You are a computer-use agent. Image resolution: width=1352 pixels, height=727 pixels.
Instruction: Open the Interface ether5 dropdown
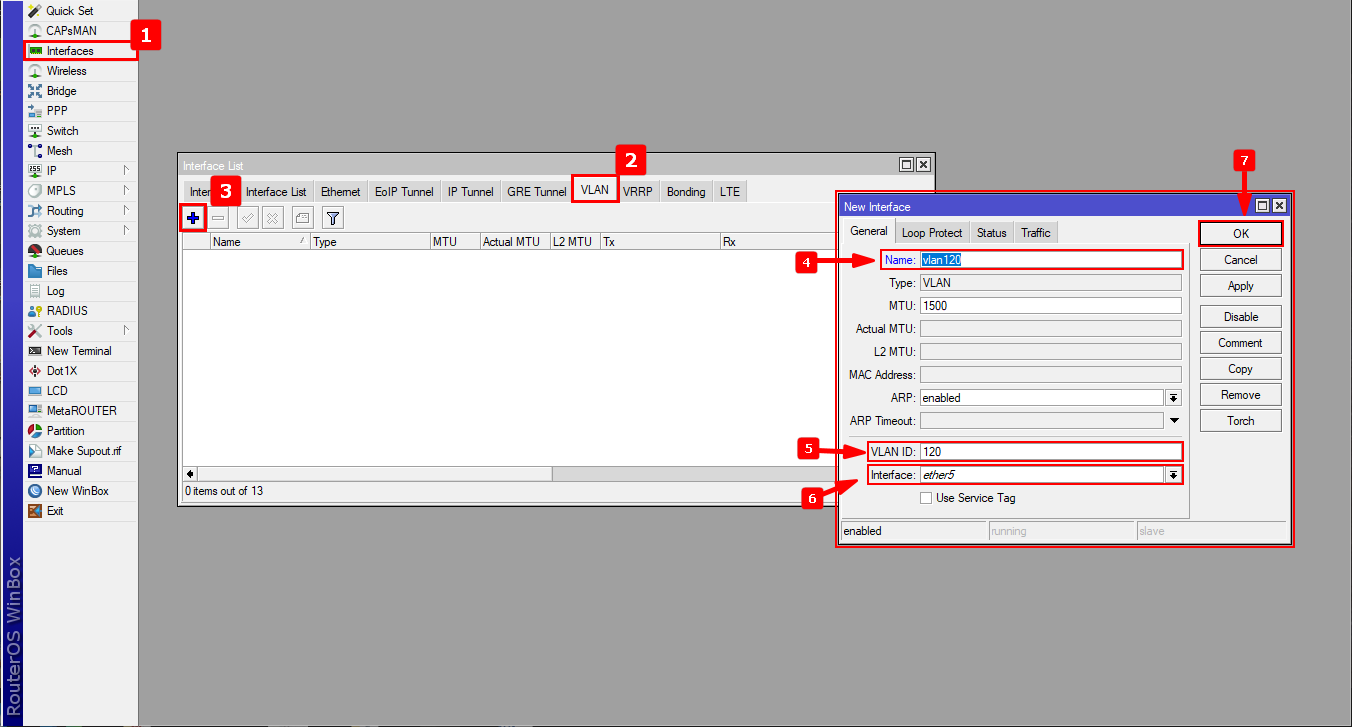pos(1173,475)
